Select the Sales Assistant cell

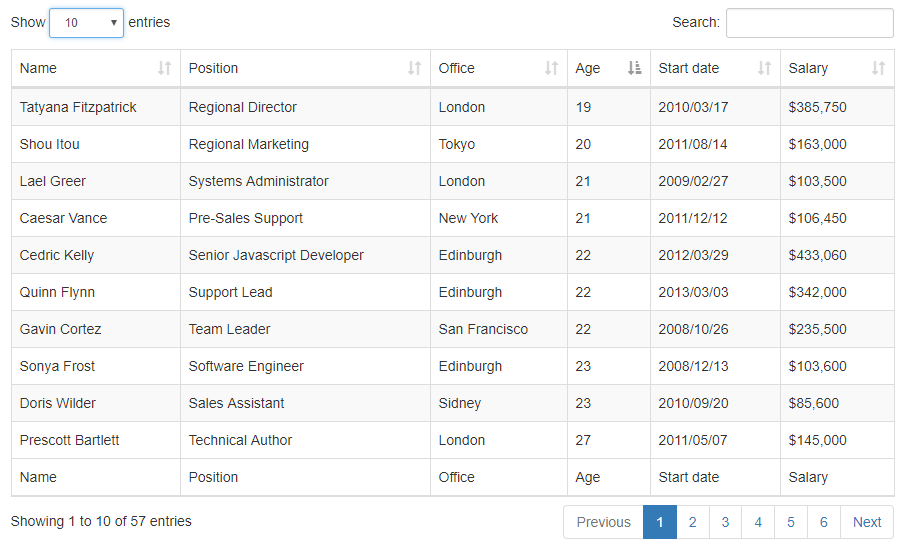pyautogui.click(x=306, y=404)
